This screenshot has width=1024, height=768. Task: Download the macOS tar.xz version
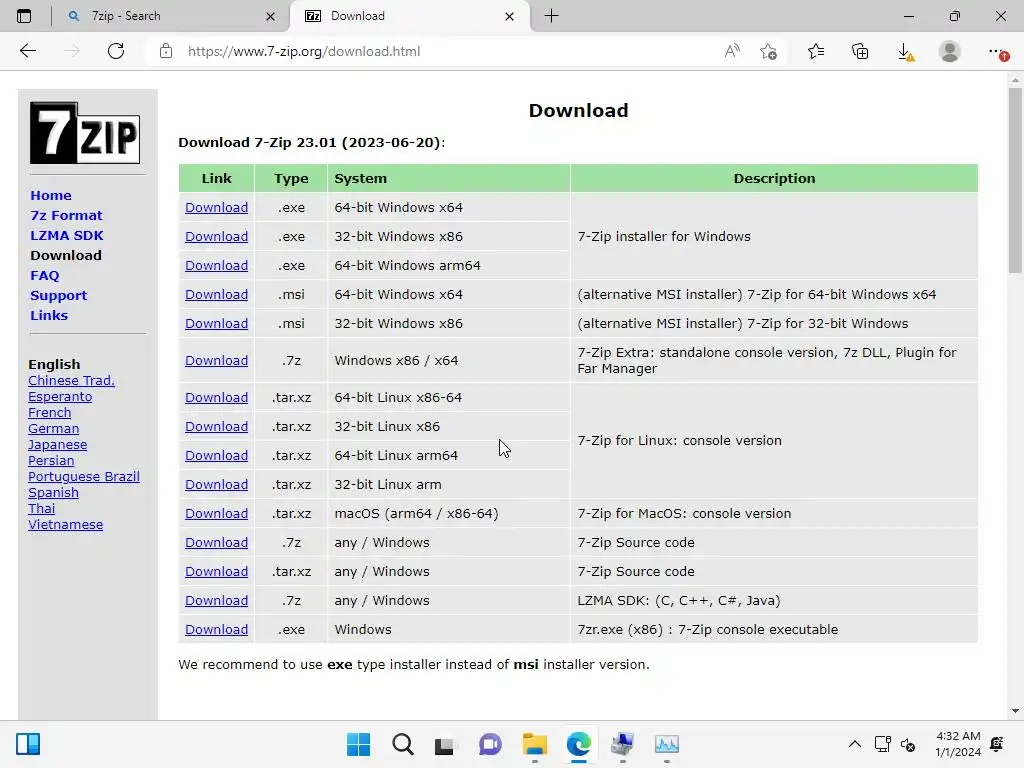coord(216,514)
